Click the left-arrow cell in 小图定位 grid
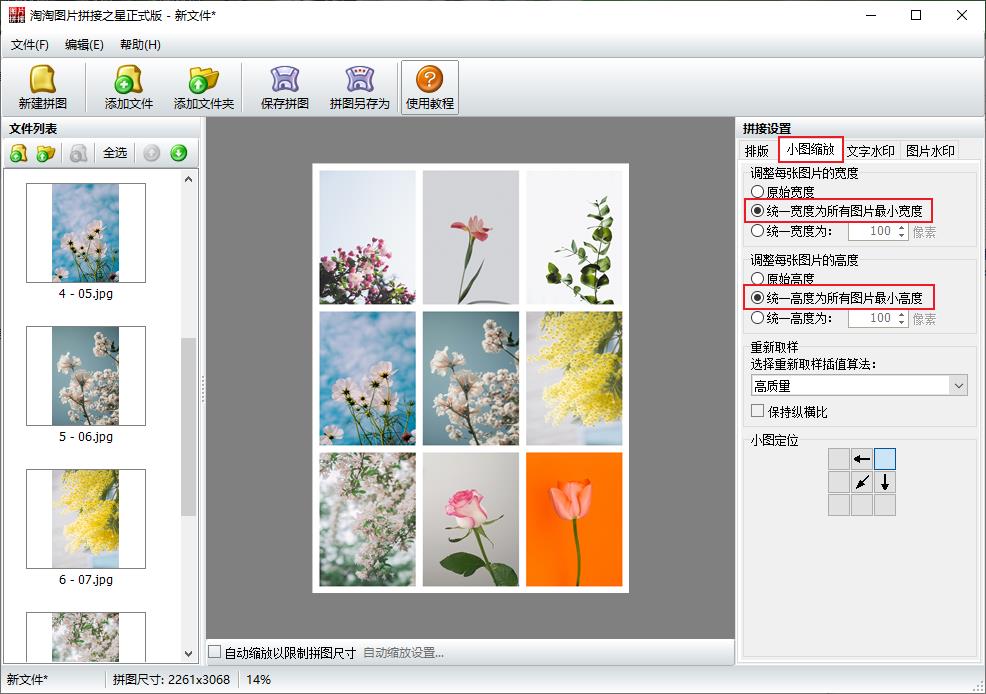The height and width of the screenshot is (694, 986). [x=861, y=459]
